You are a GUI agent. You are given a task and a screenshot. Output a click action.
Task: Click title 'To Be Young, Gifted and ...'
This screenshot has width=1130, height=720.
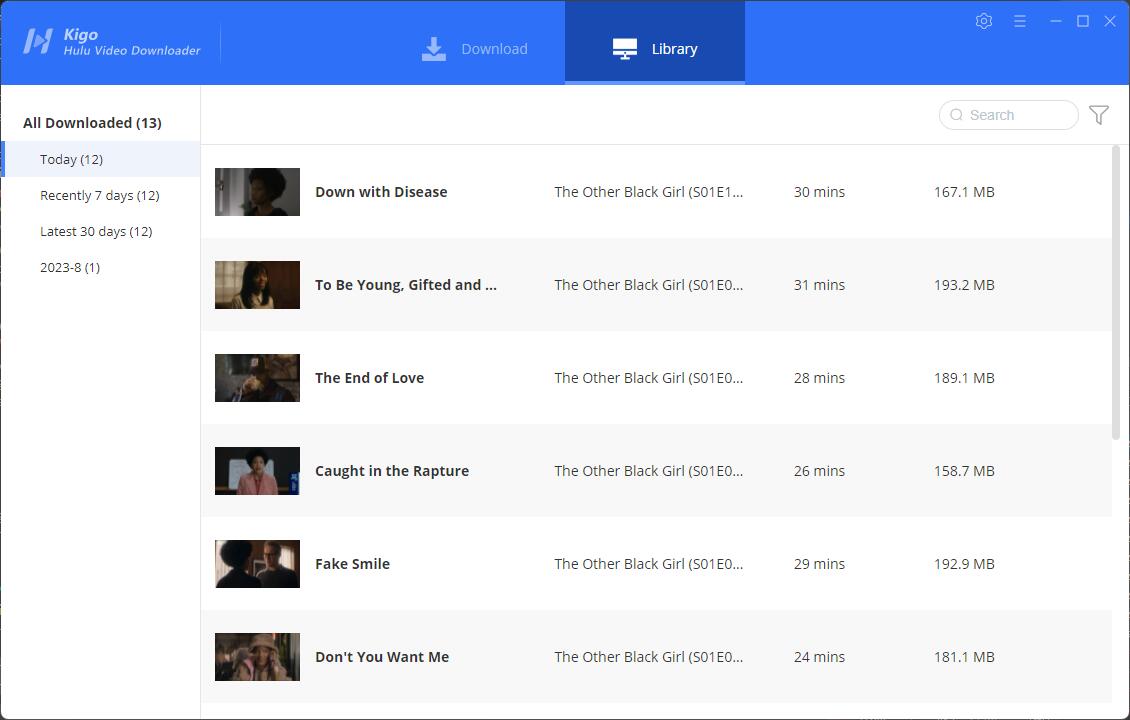(x=406, y=285)
